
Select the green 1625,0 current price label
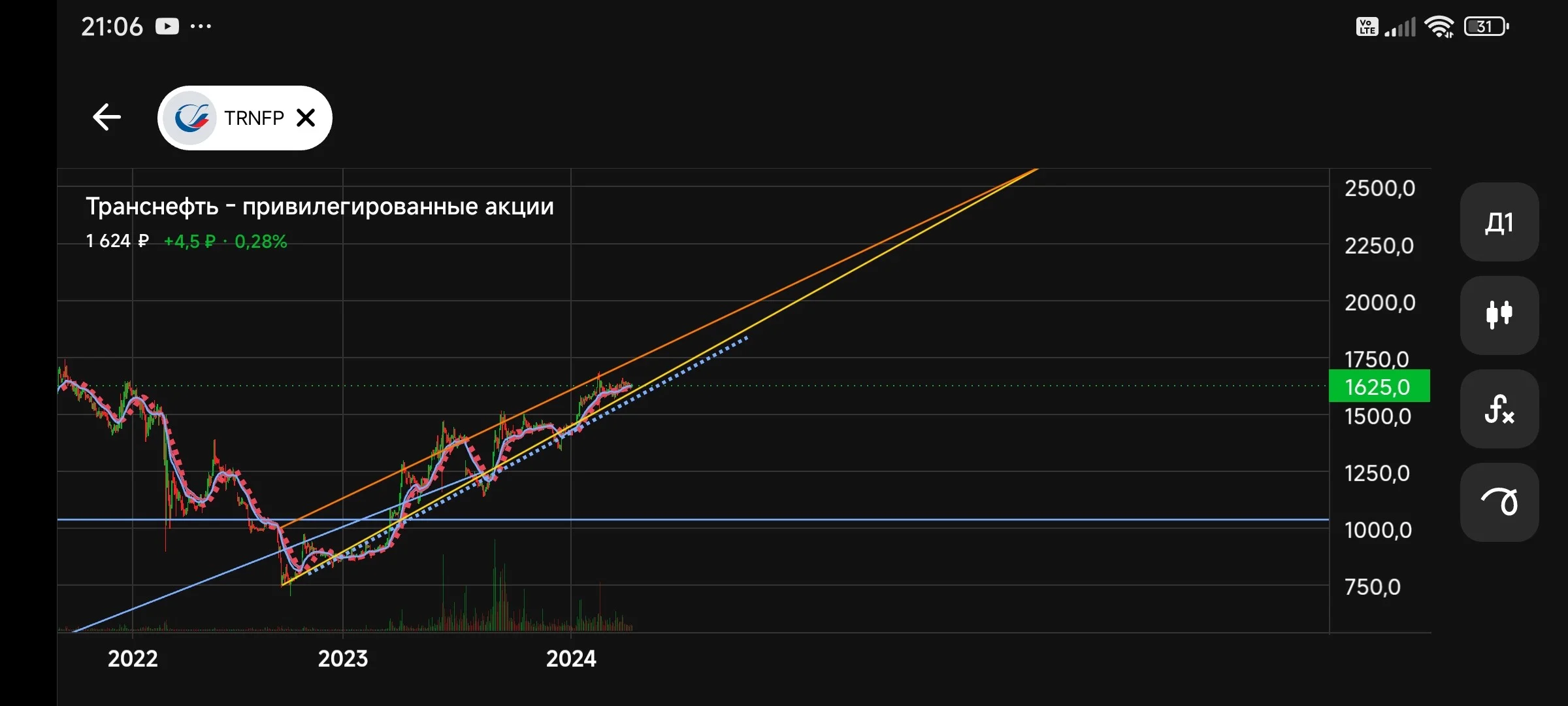[1379, 386]
